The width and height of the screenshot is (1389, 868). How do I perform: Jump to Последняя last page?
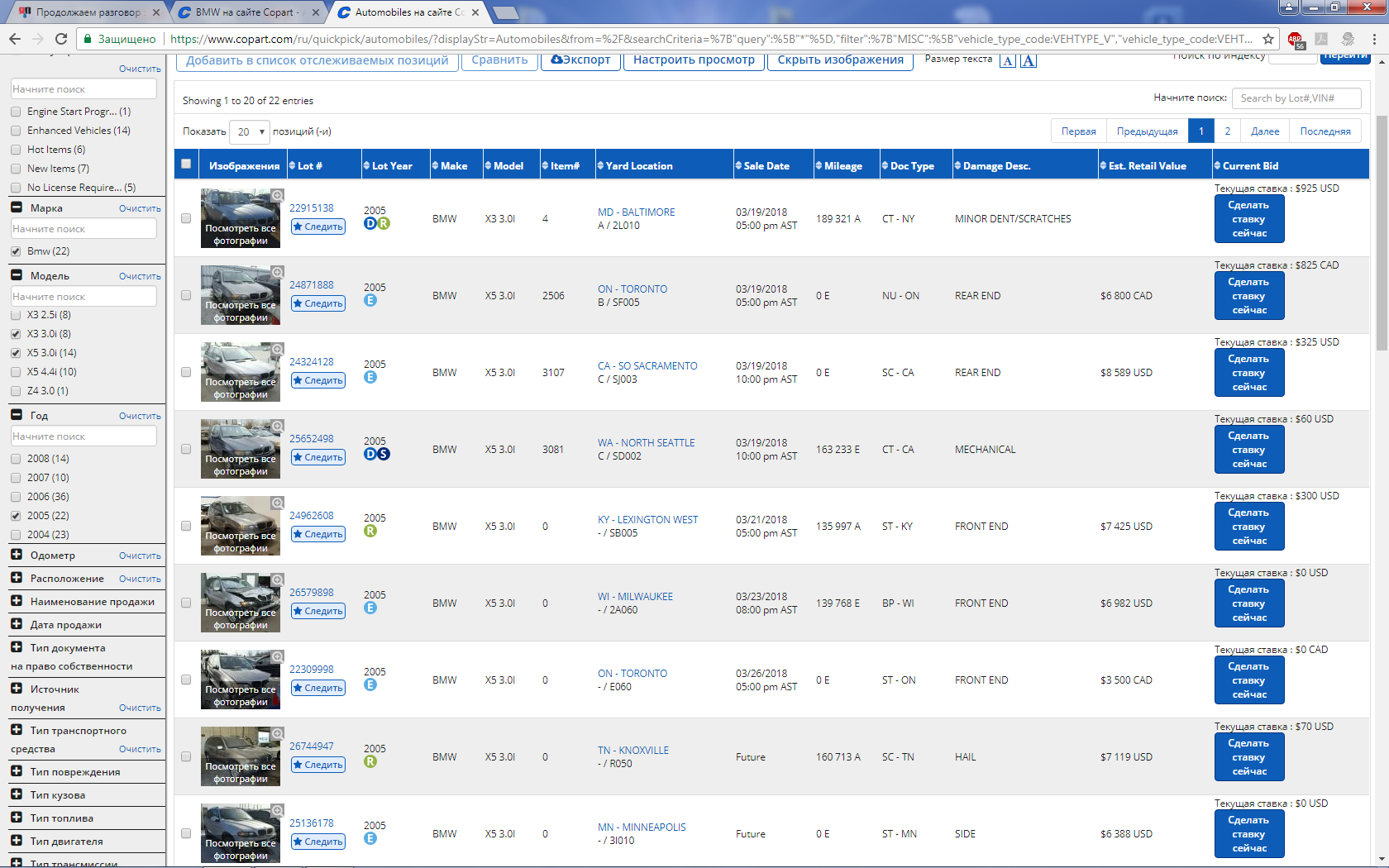pyautogui.click(x=1325, y=131)
